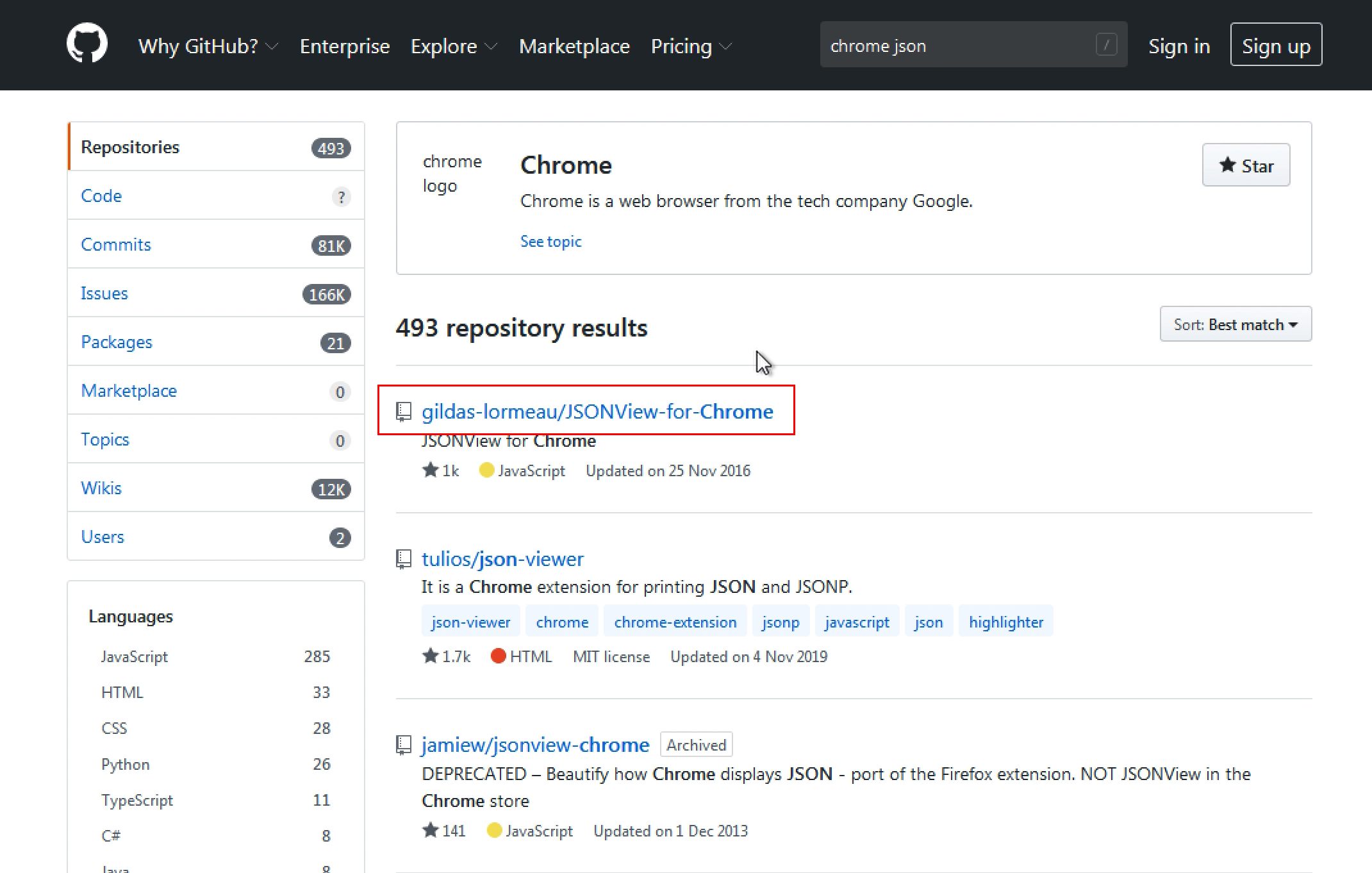Click the repository icon beside gildas-lormeau/JSONView-for-Chrome
Screen dimensions: 1372x873
point(403,412)
